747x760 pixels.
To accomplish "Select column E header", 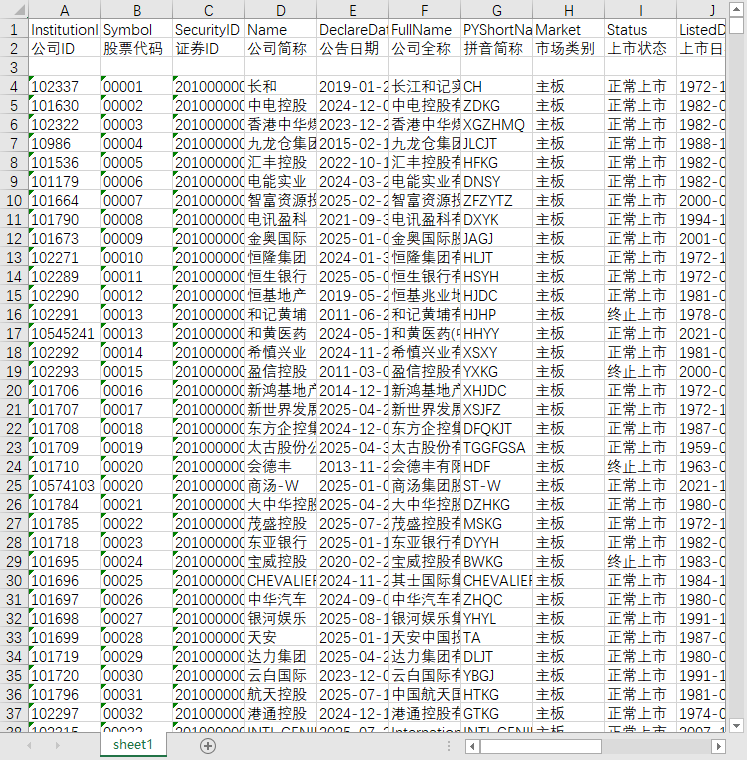I will [352, 10].
